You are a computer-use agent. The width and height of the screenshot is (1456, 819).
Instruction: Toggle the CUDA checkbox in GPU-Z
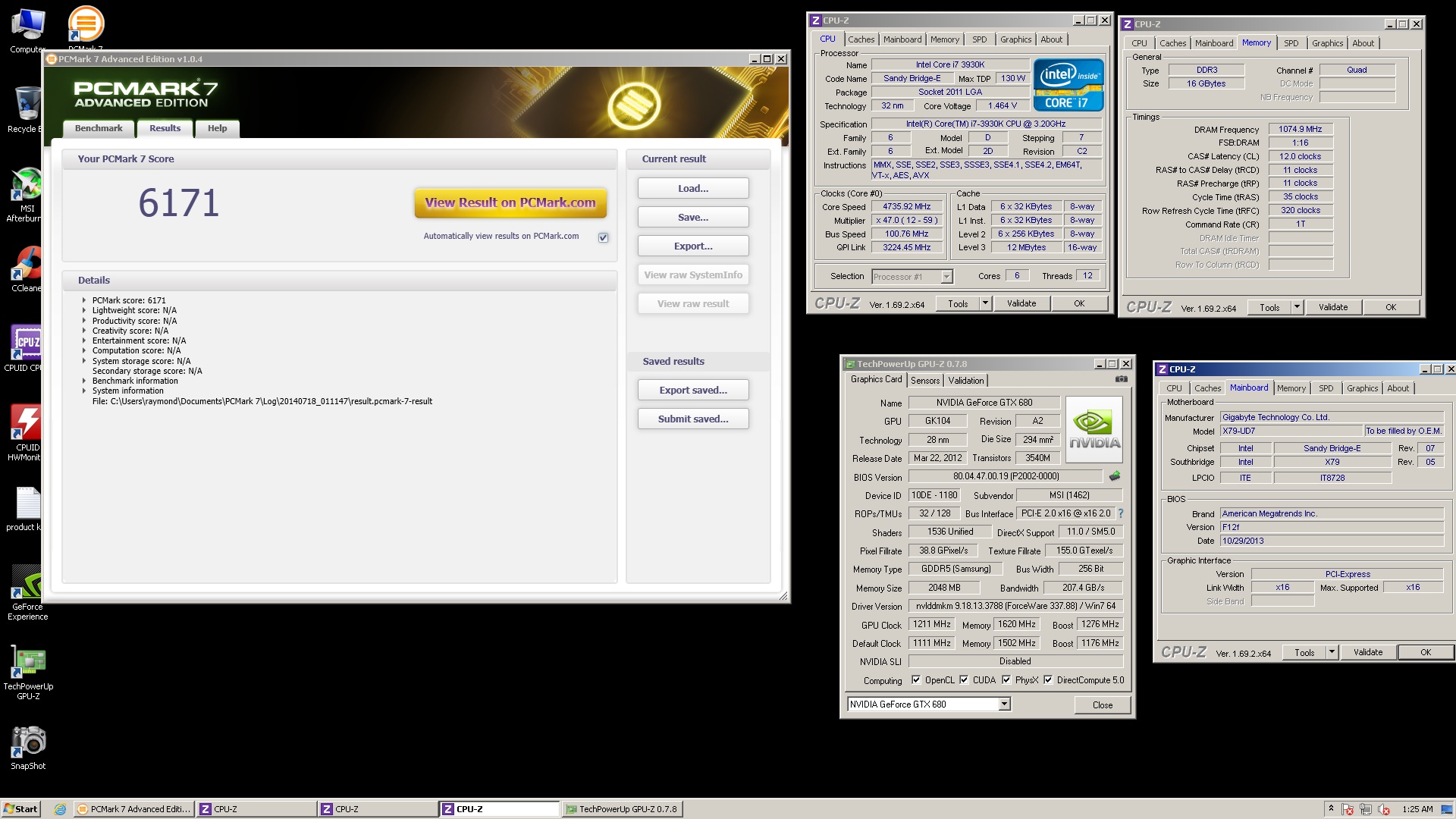click(x=964, y=680)
